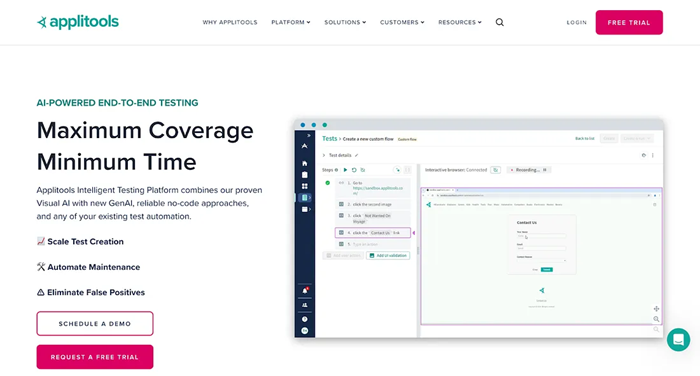Open the chat bubble widget
Viewport: 700px width, 376px height.
678,340
